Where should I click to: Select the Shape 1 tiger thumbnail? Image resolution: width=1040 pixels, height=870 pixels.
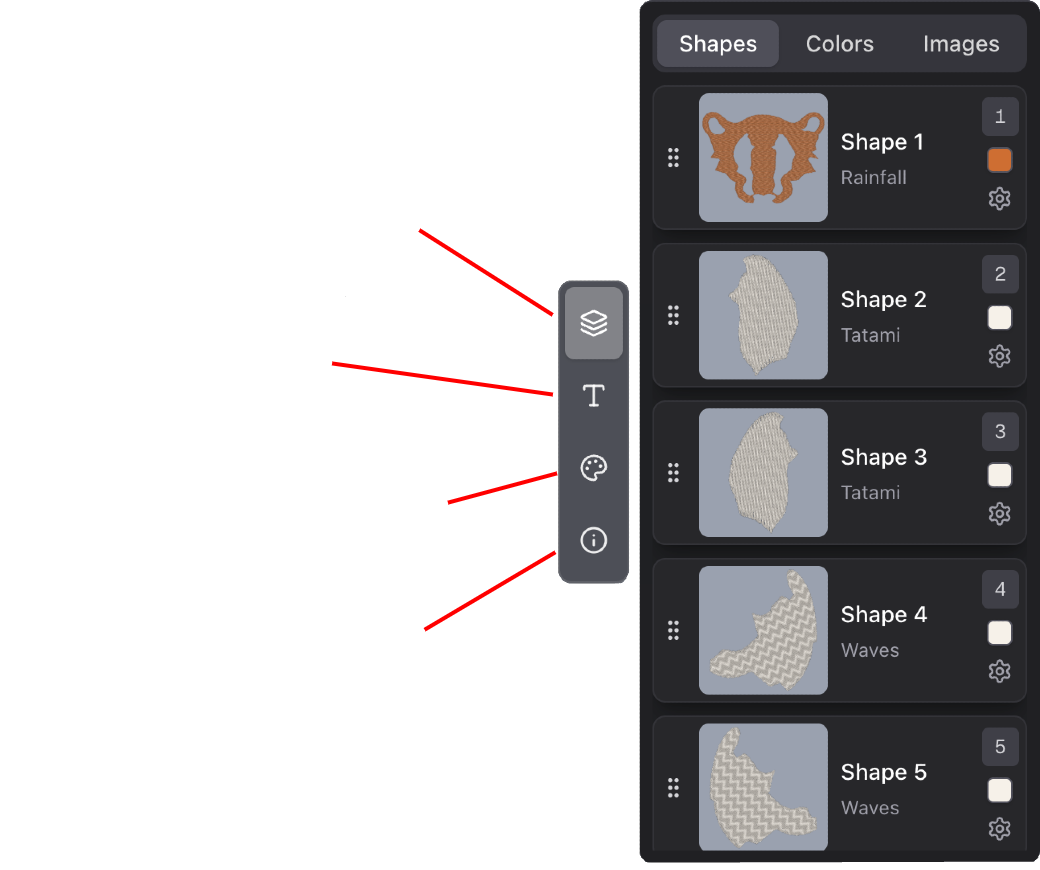coord(763,157)
